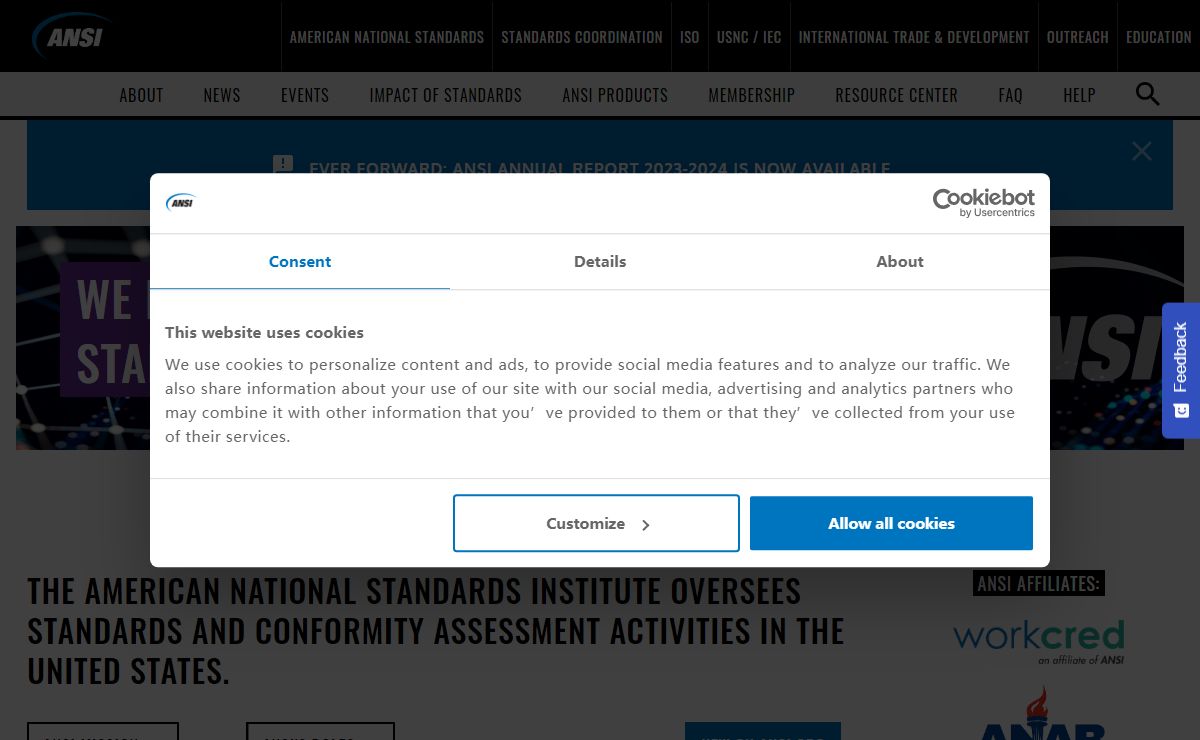Click the Customize button
This screenshot has width=1200, height=740.
[x=596, y=523]
